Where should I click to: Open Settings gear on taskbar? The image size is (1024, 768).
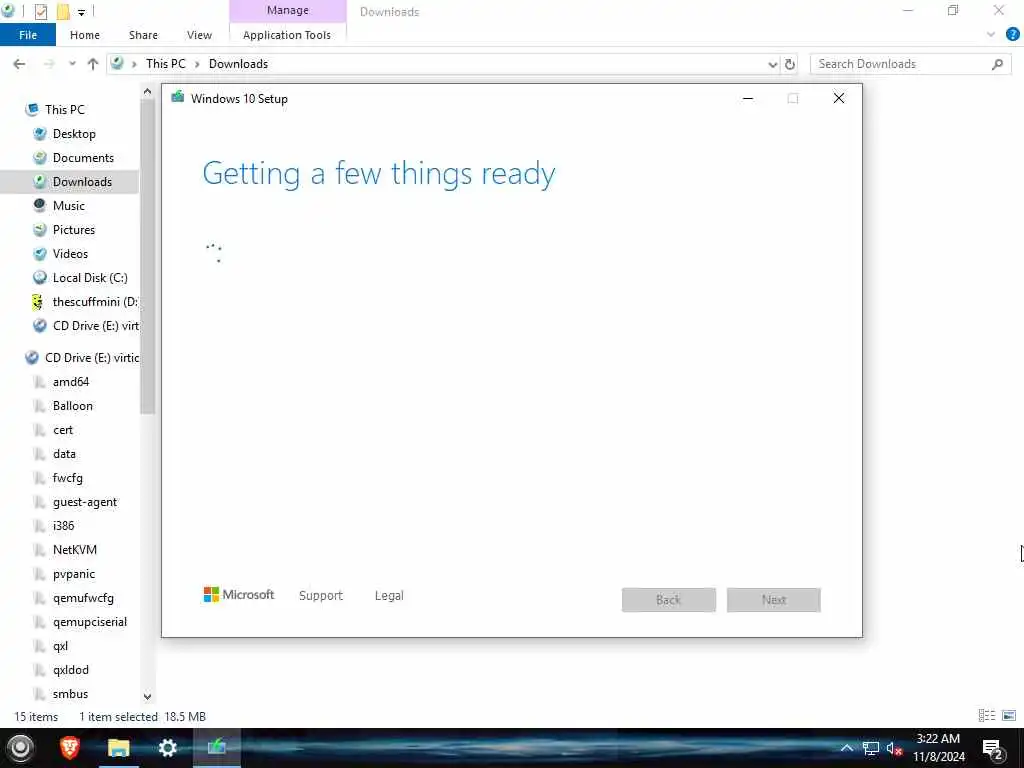(168, 748)
